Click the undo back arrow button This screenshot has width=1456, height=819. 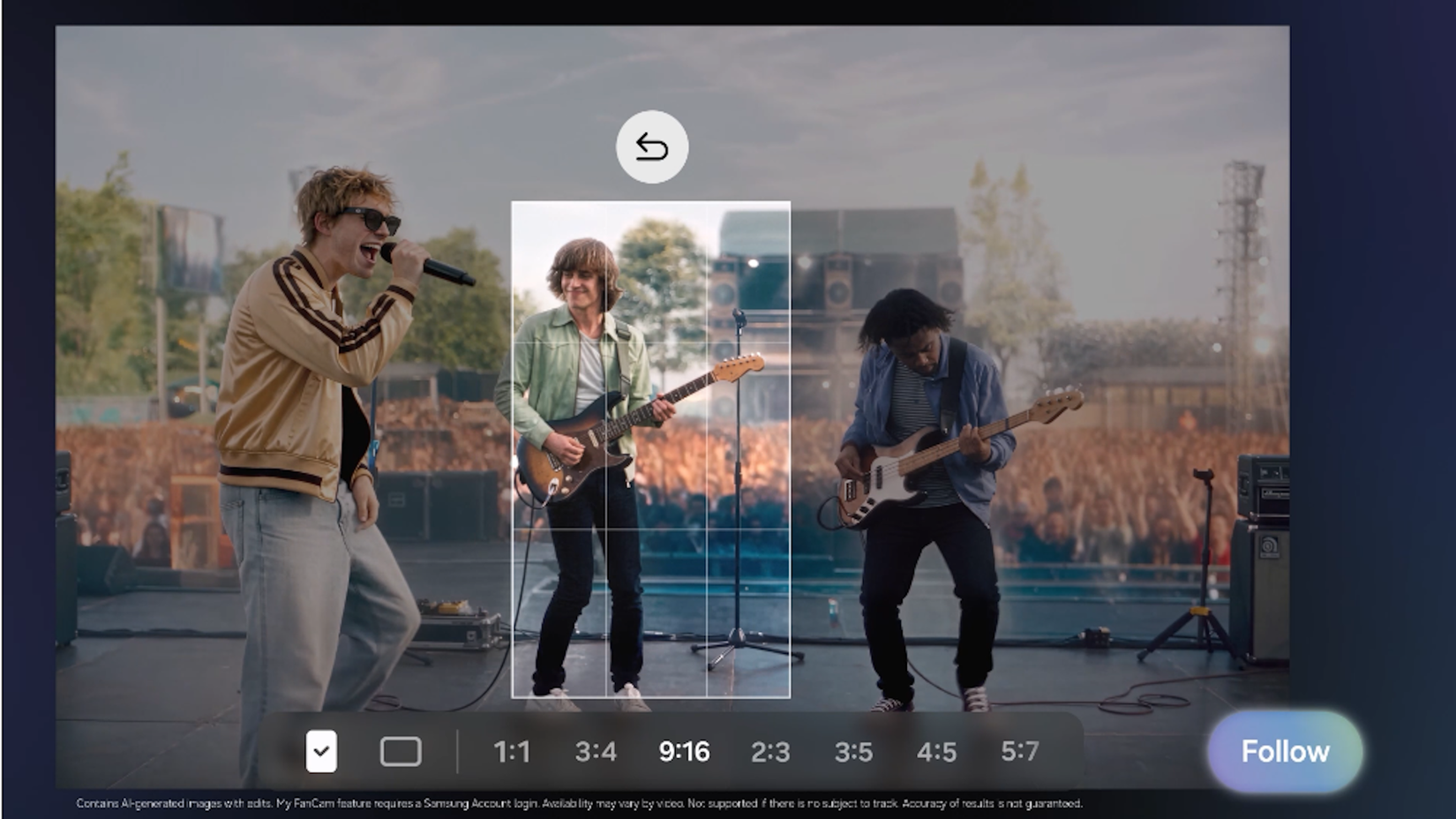click(x=652, y=147)
